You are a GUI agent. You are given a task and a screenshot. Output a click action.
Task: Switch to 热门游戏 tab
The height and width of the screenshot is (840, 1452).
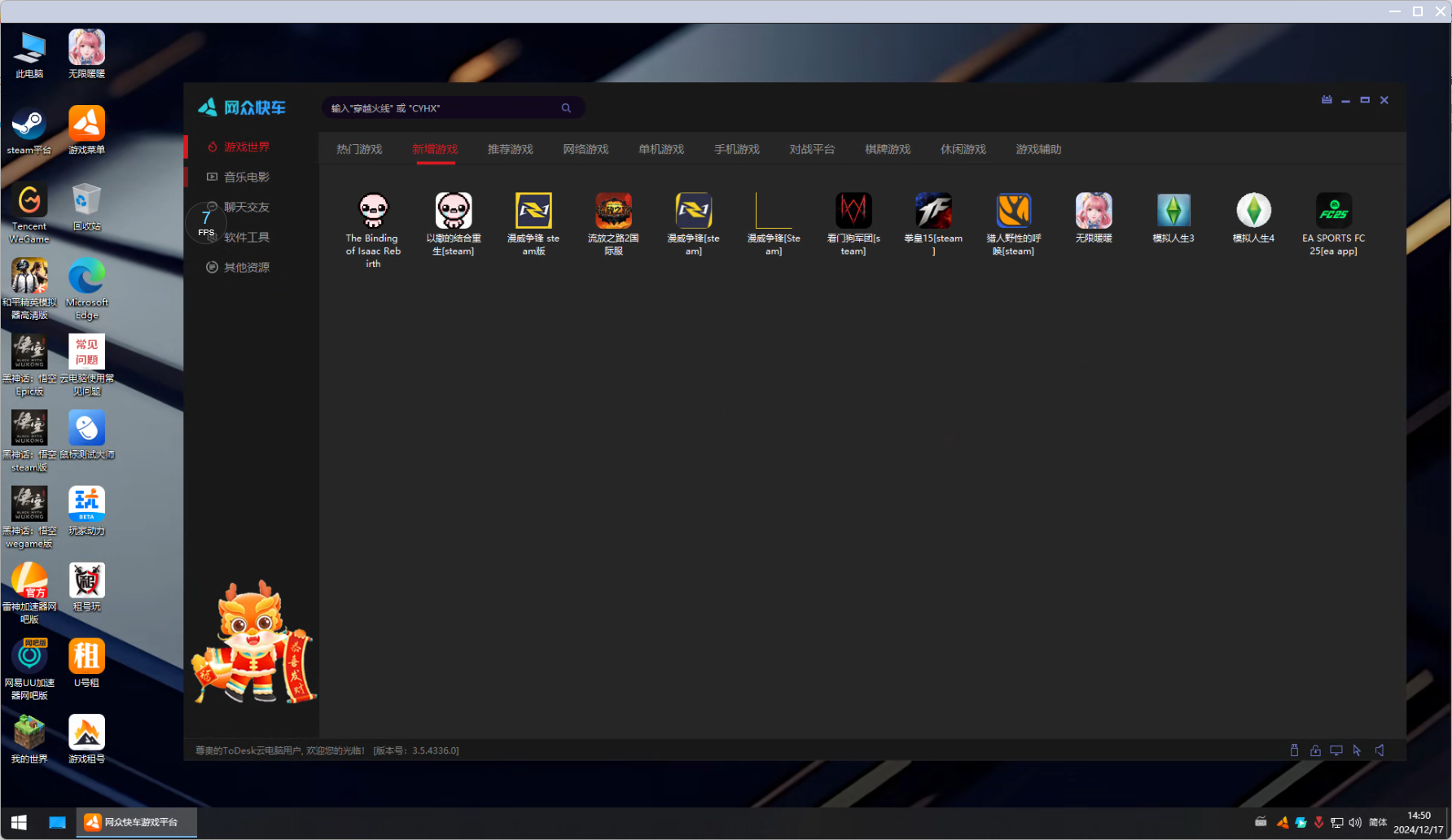(359, 149)
